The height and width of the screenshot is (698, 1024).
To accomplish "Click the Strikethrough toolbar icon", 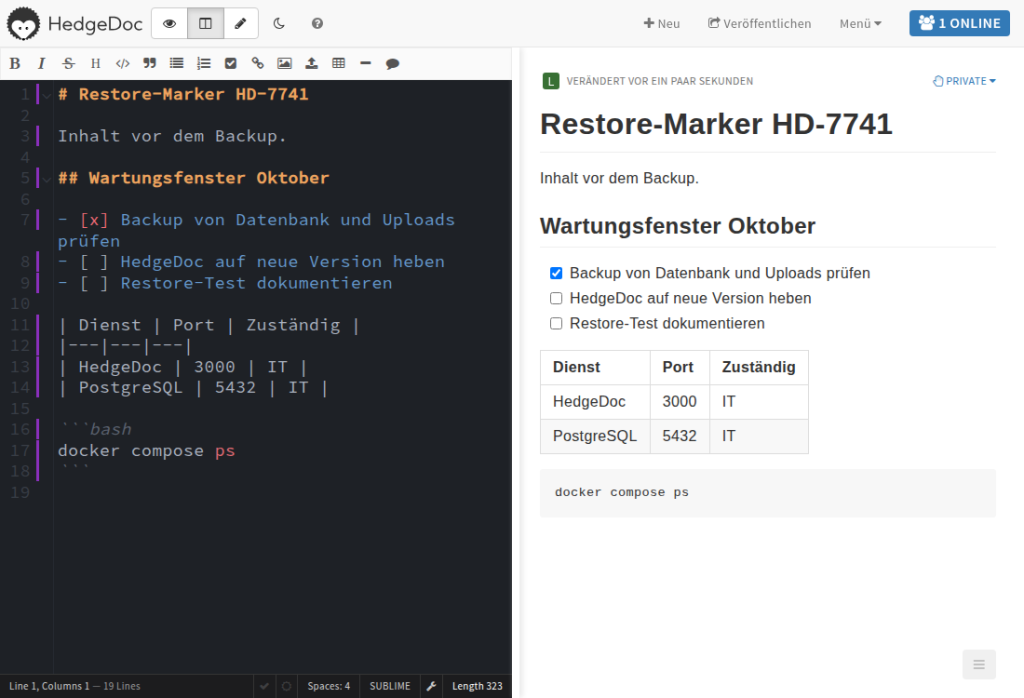I will click(68, 63).
